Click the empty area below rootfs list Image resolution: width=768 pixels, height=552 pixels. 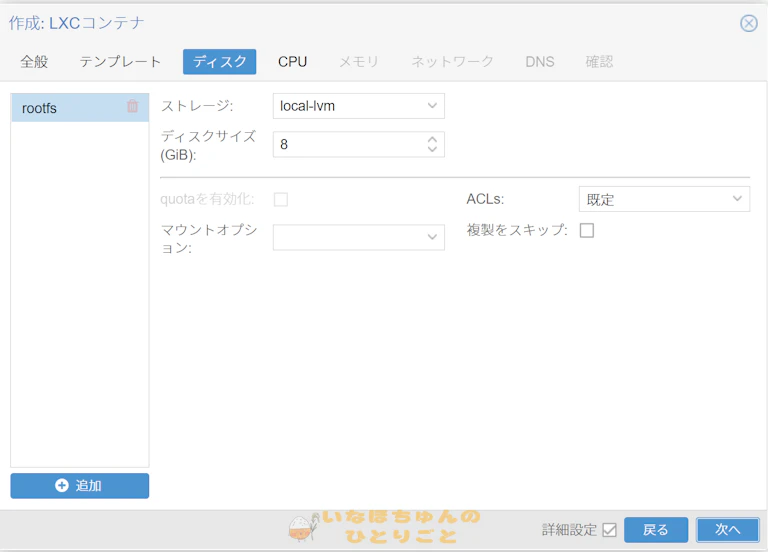[x=80, y=300]
